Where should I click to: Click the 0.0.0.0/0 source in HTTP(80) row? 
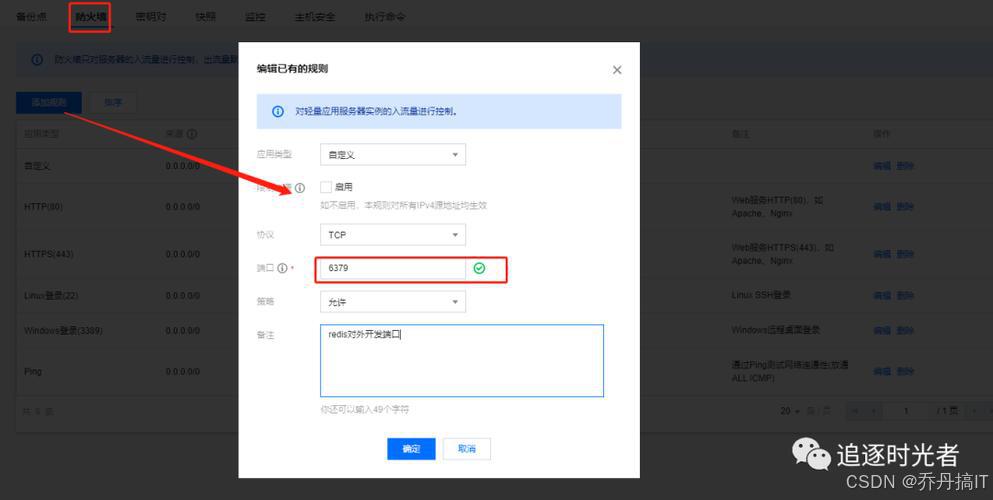pyautogui.click(x=183, y=206)
